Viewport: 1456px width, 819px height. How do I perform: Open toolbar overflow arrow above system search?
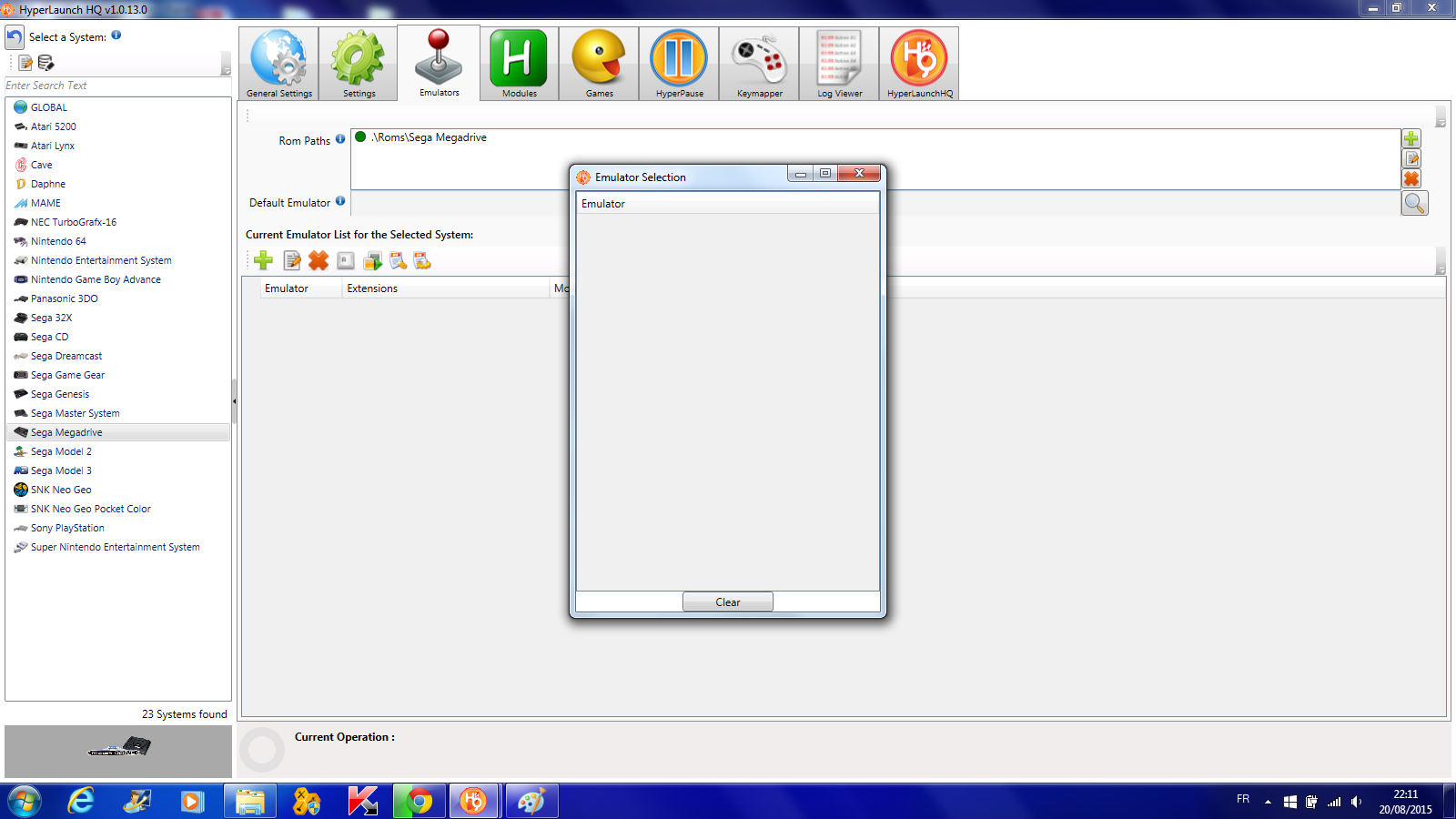(x=226, y=66)
